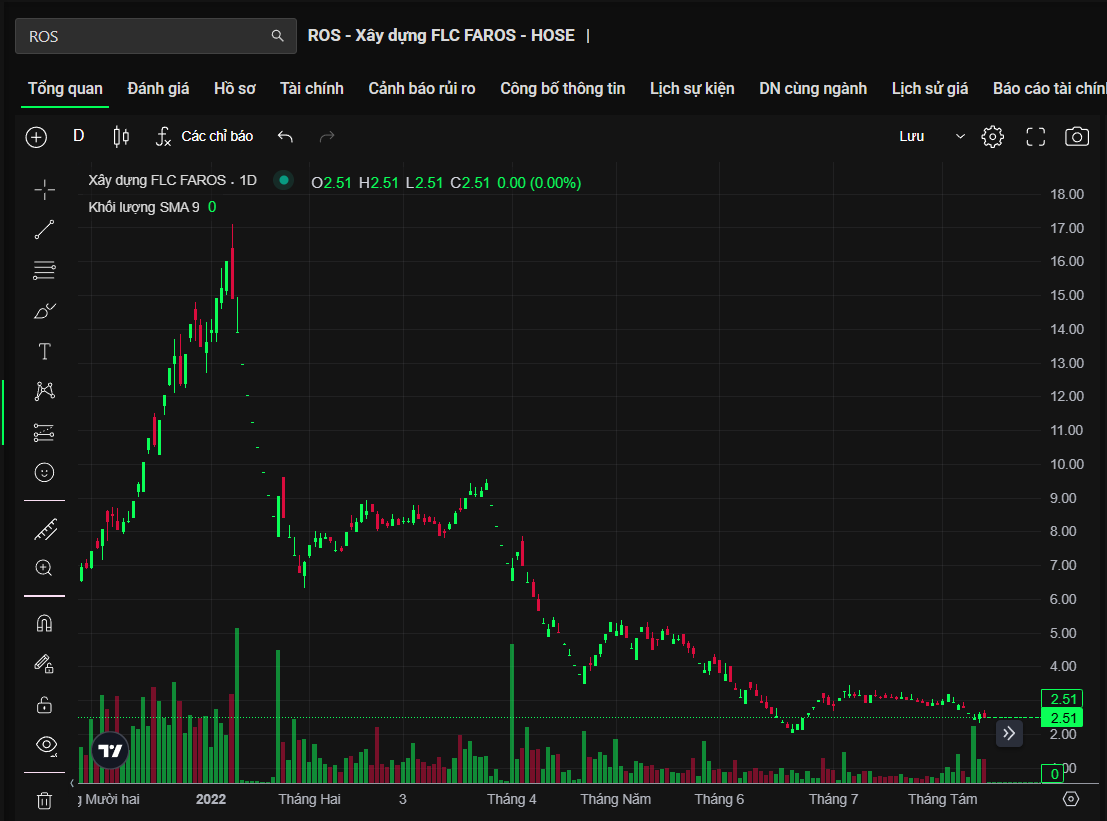Click the zoom in tool
This screenshot has height=821, width=1107.
click(44, 568)
